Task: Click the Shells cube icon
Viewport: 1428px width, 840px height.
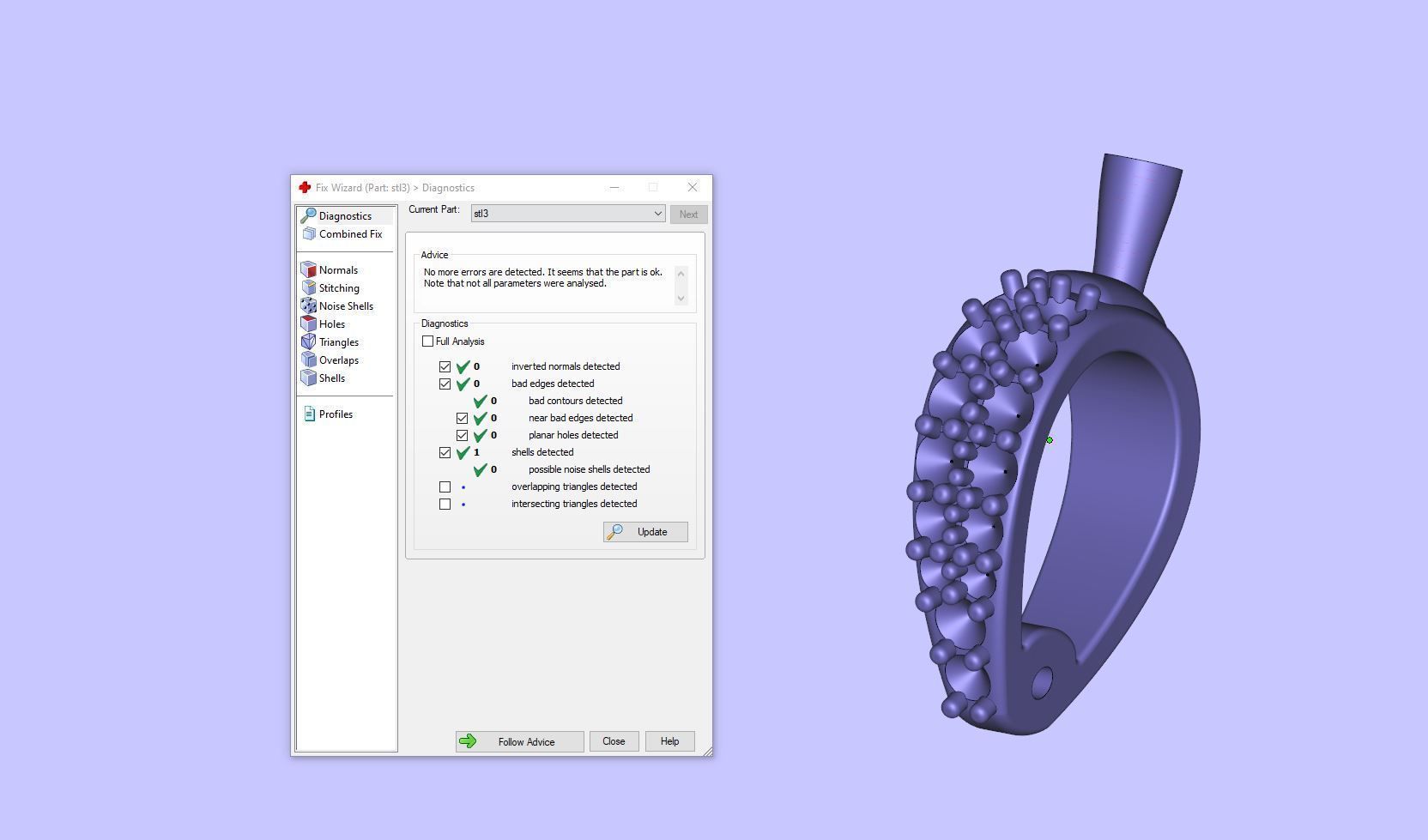Action: pyautogui.click(x=309, y=378)
